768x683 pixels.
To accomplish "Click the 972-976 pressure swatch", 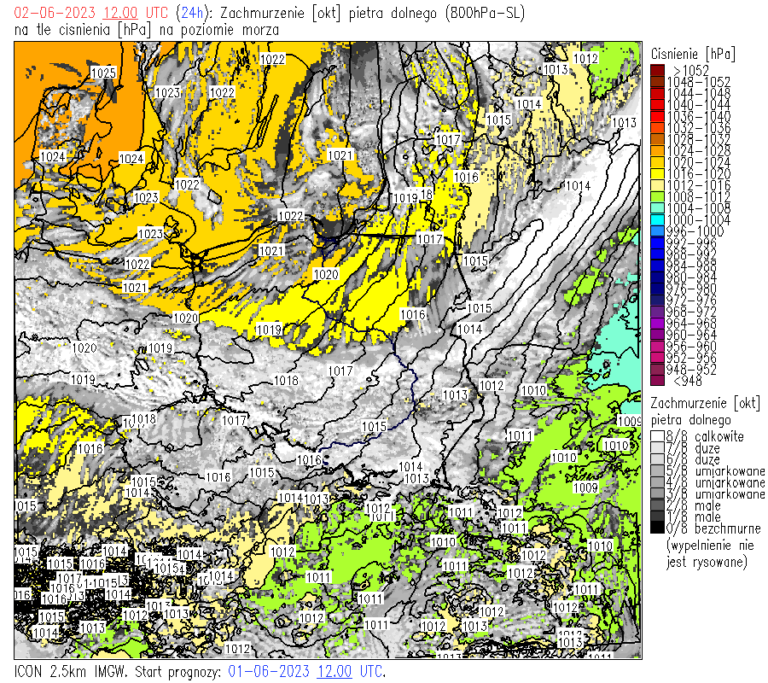I will (x=657, y=300).
